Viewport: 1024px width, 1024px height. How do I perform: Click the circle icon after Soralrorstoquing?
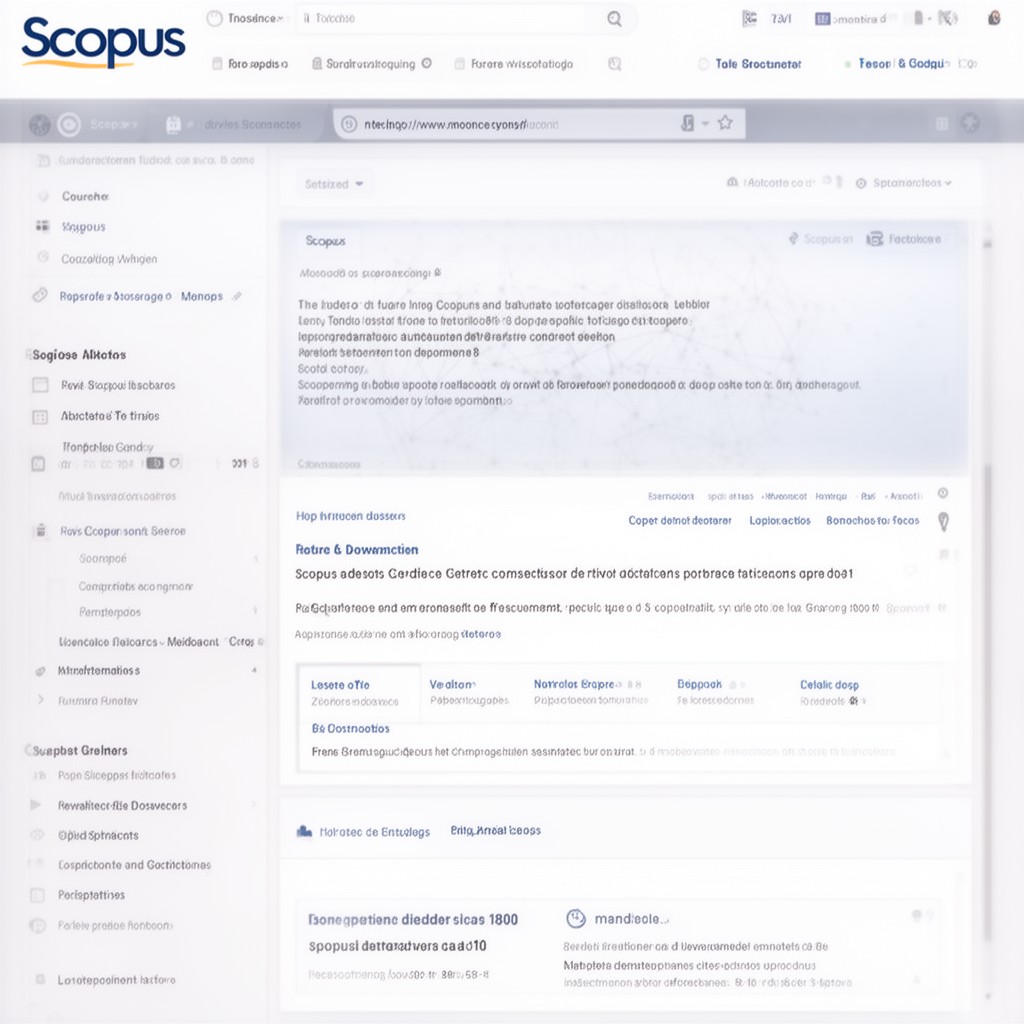tap(426, 63)
